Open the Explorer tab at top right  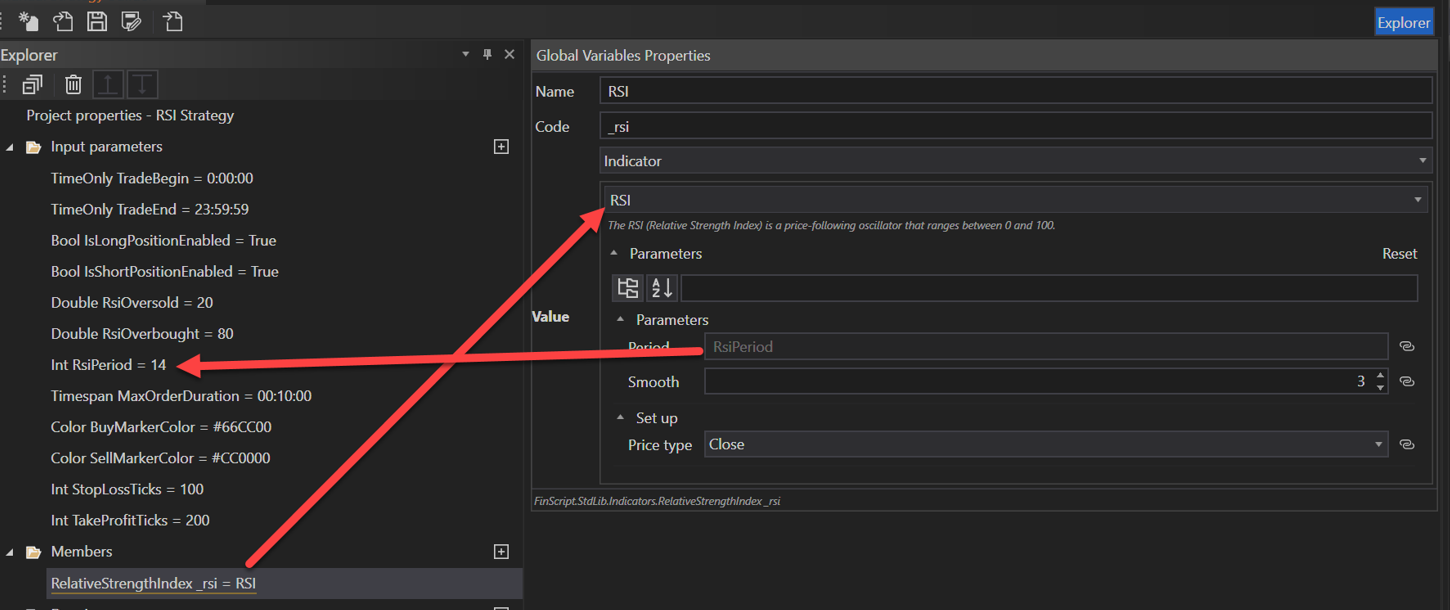(1403, 22)
